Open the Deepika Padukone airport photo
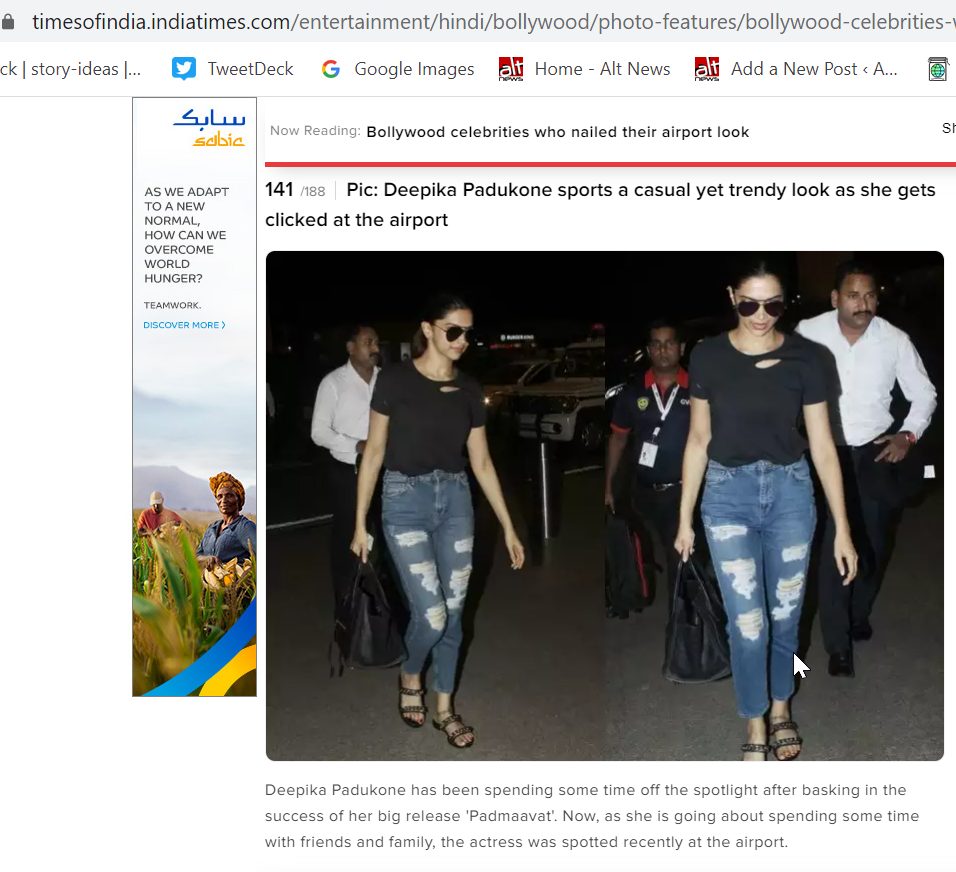956x872 pixels. pos(605,506)
